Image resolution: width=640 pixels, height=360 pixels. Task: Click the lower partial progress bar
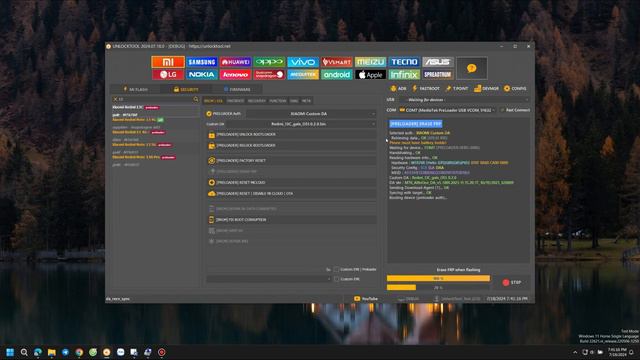(x=438, y=287)
